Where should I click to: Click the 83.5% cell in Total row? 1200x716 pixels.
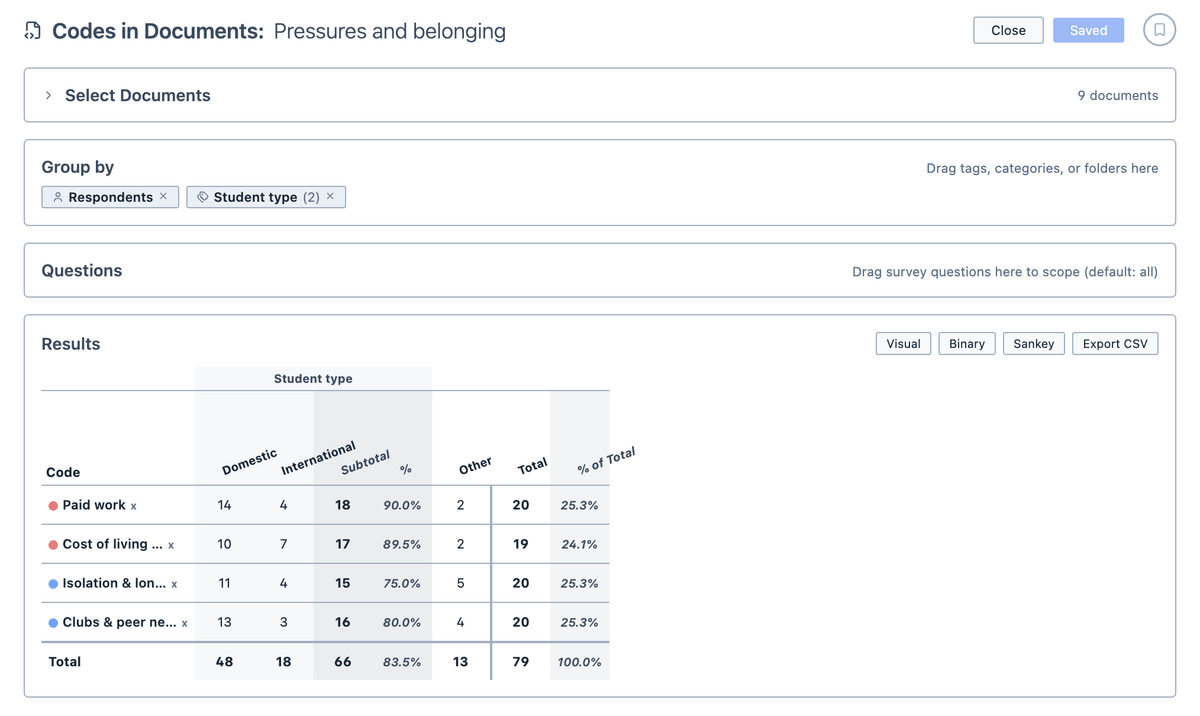coord(402,662)
